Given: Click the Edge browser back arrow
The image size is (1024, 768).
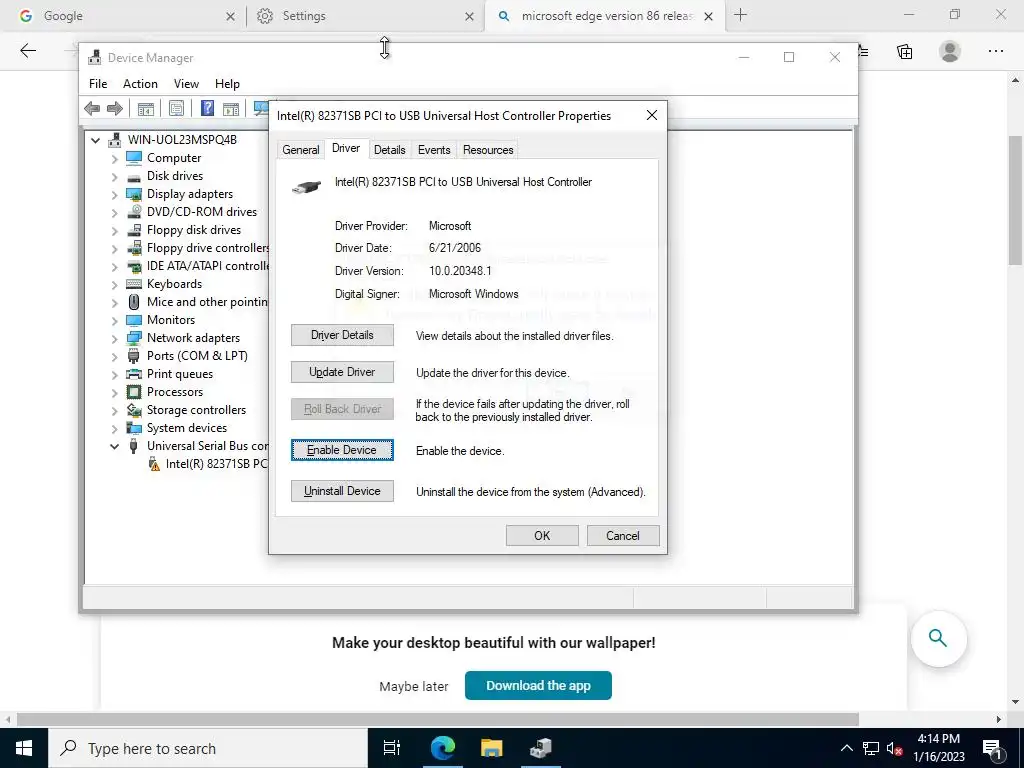Looking at the screenshot, I should pos(28,51).
